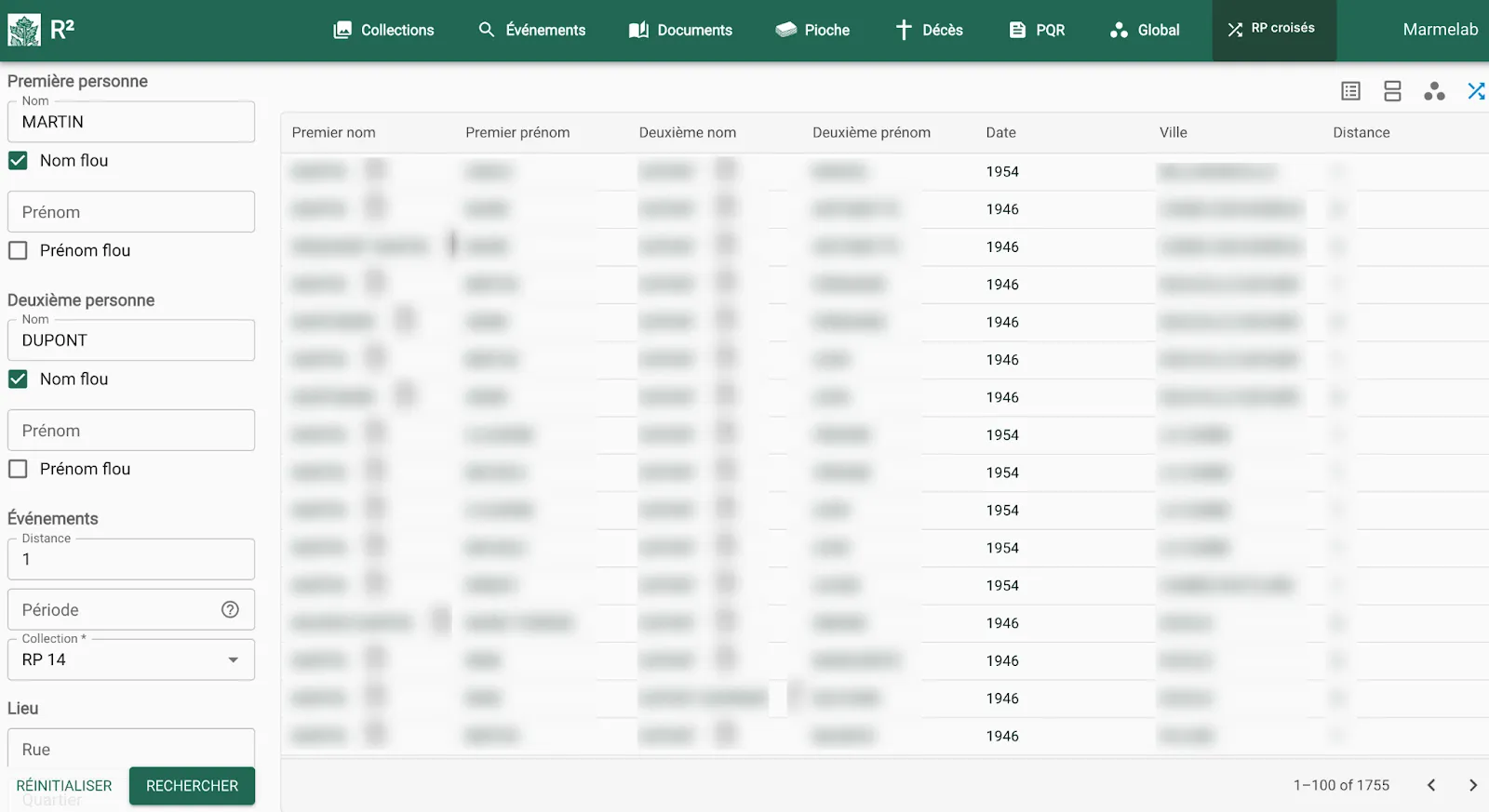Uncheck first person's Nom flou checkbox
The width and height of the screenshot is (1489, 812).
19,161
